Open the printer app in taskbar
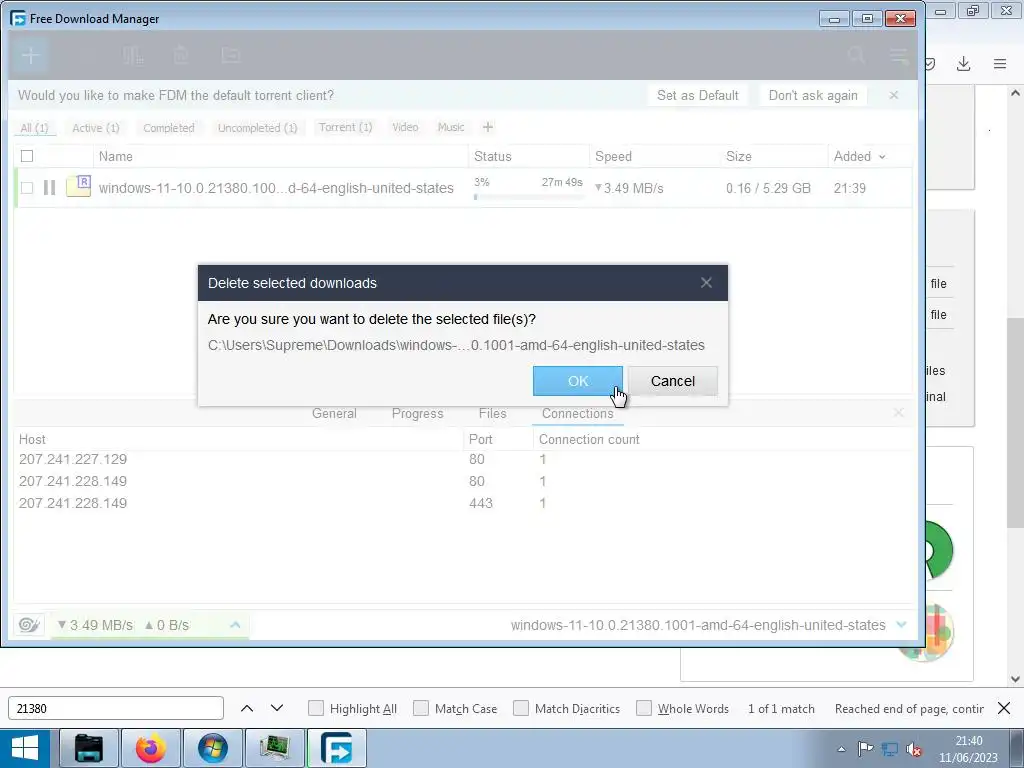1024x768 pixels. (x=89, y=748)
